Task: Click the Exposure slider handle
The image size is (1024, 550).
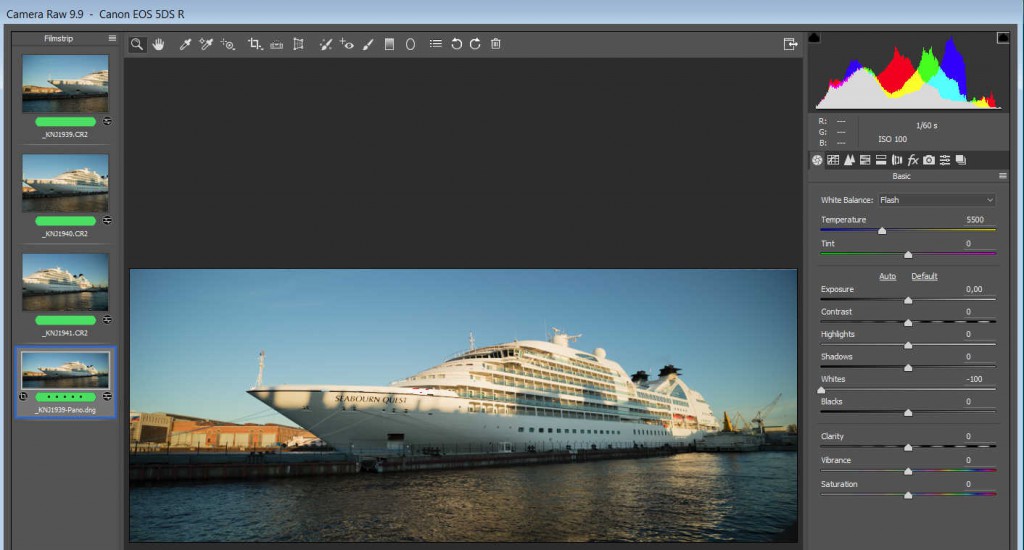Action: point(908,300)
